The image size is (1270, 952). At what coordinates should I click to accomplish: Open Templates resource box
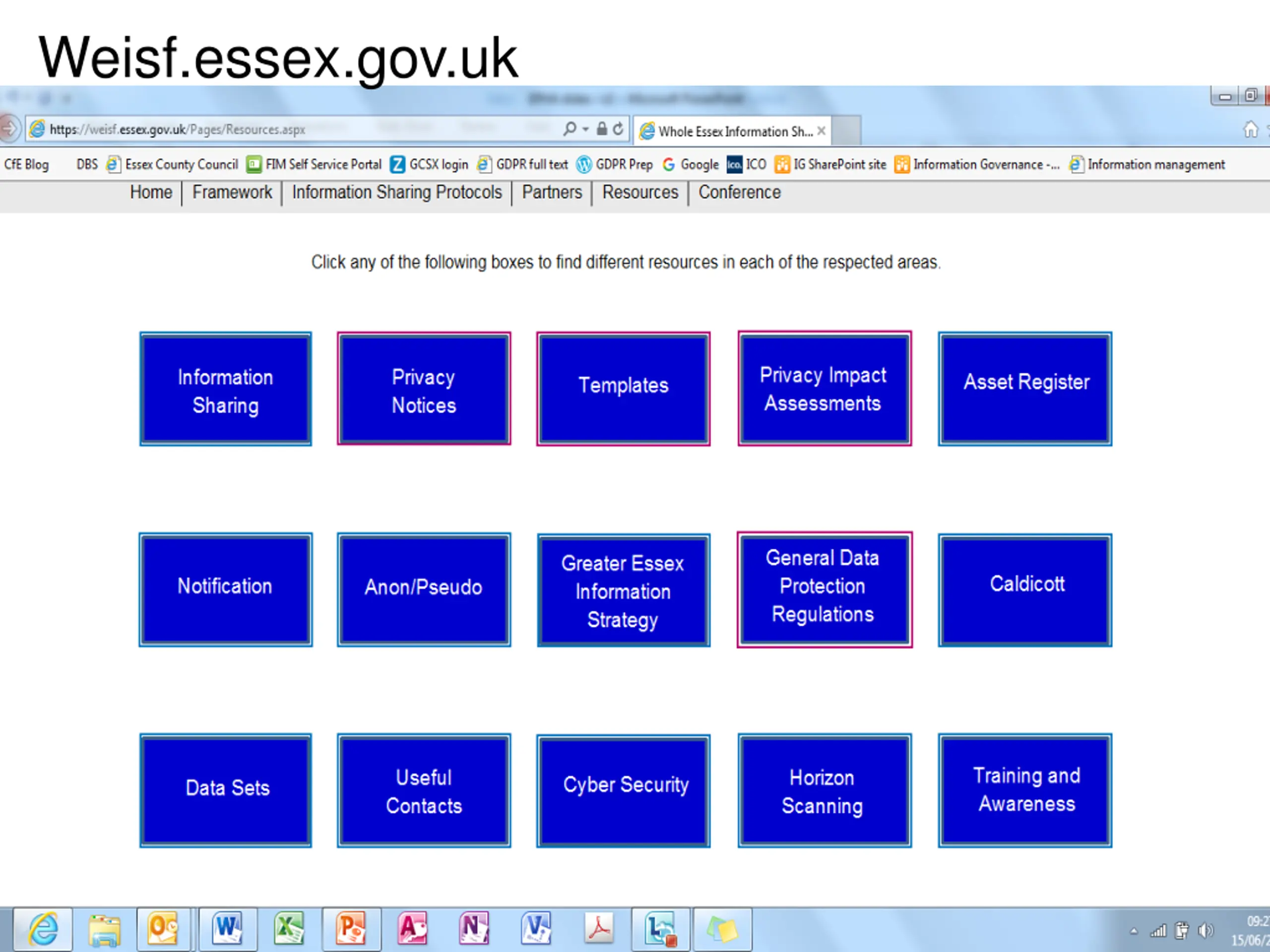tap(623, 389)
